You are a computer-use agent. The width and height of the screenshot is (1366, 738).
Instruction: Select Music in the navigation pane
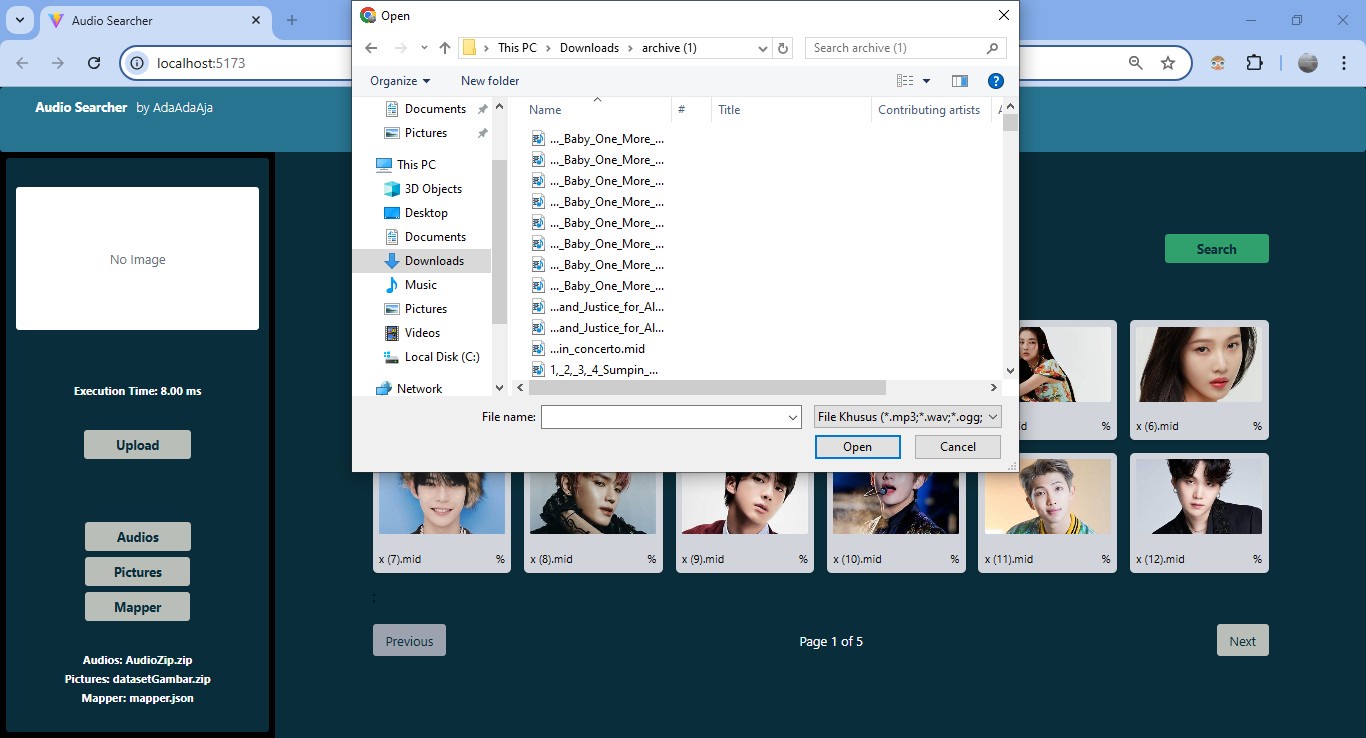420,285
